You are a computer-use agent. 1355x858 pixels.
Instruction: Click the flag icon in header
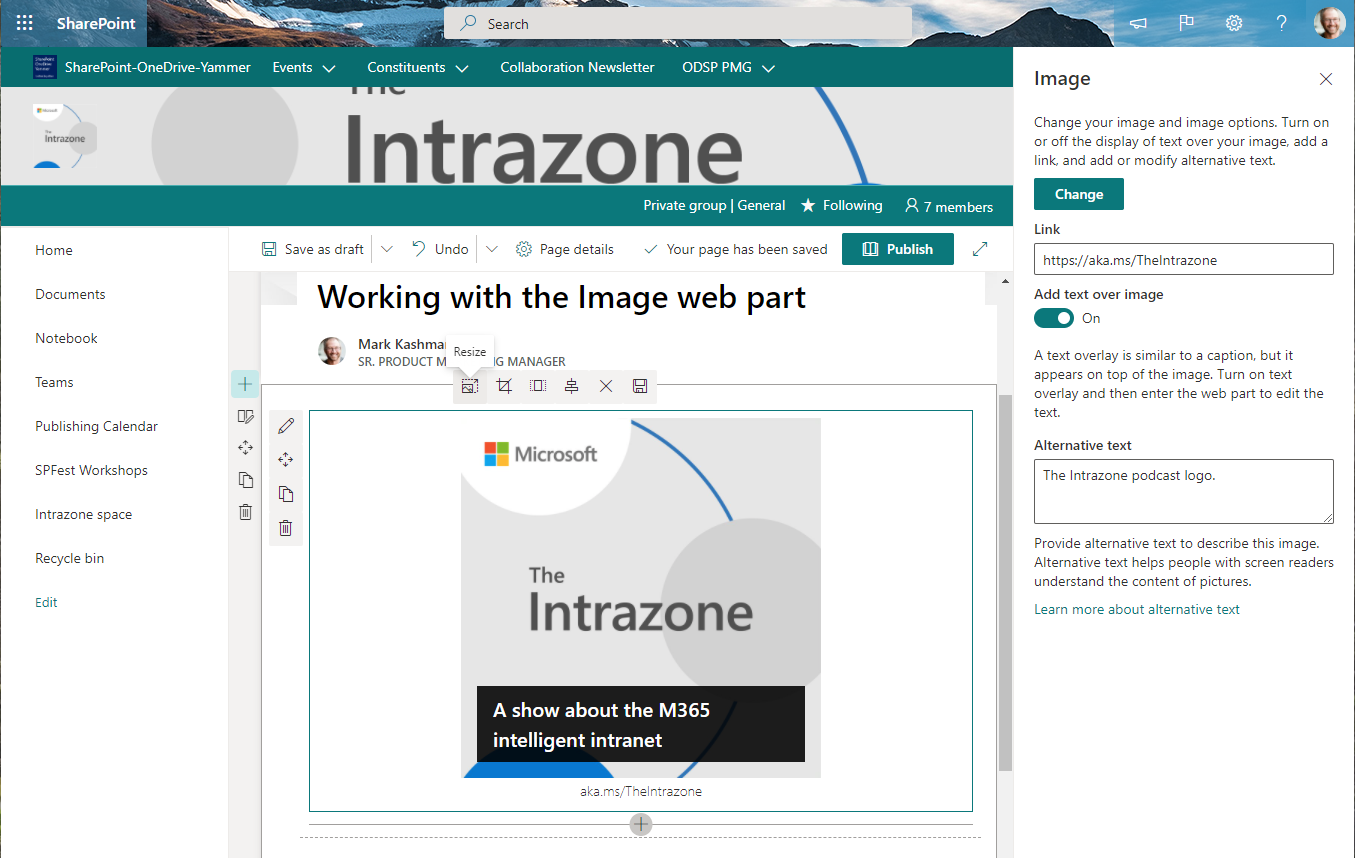pyautogui.click(x=1186, y=23)
